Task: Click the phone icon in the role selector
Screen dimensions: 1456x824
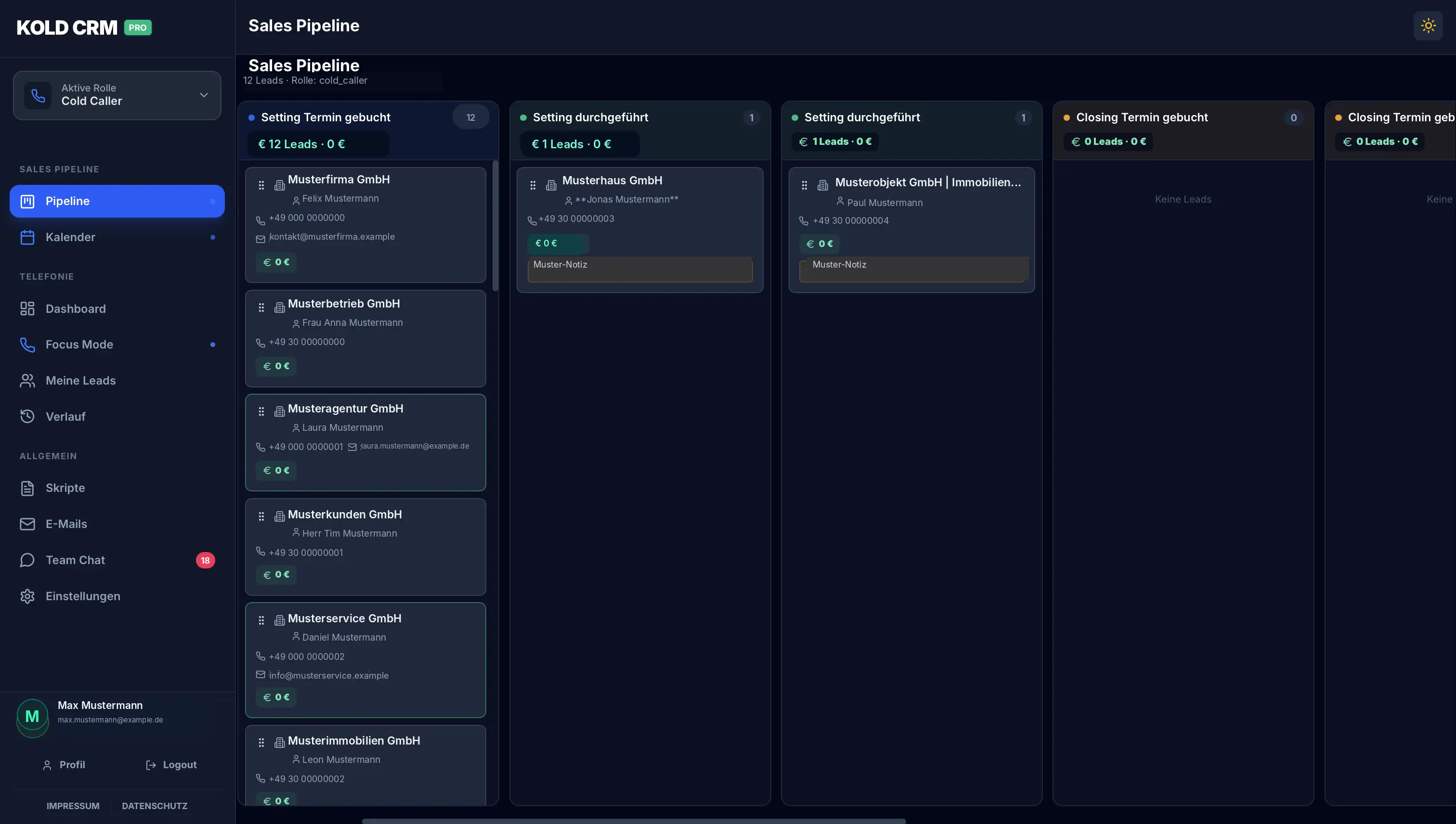Action: 38,95
